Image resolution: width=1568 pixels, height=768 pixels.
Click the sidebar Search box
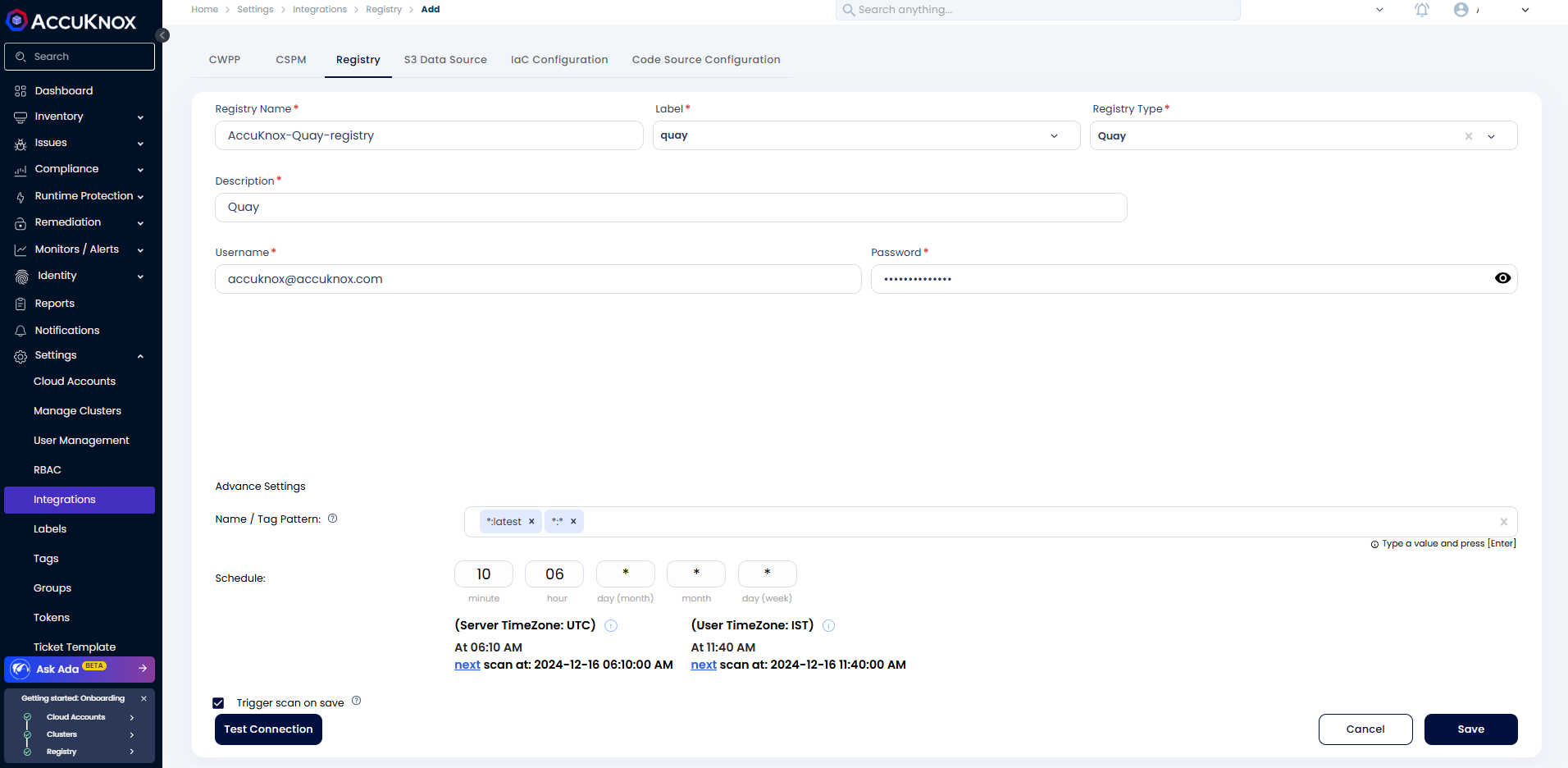(x=80, y=57)
